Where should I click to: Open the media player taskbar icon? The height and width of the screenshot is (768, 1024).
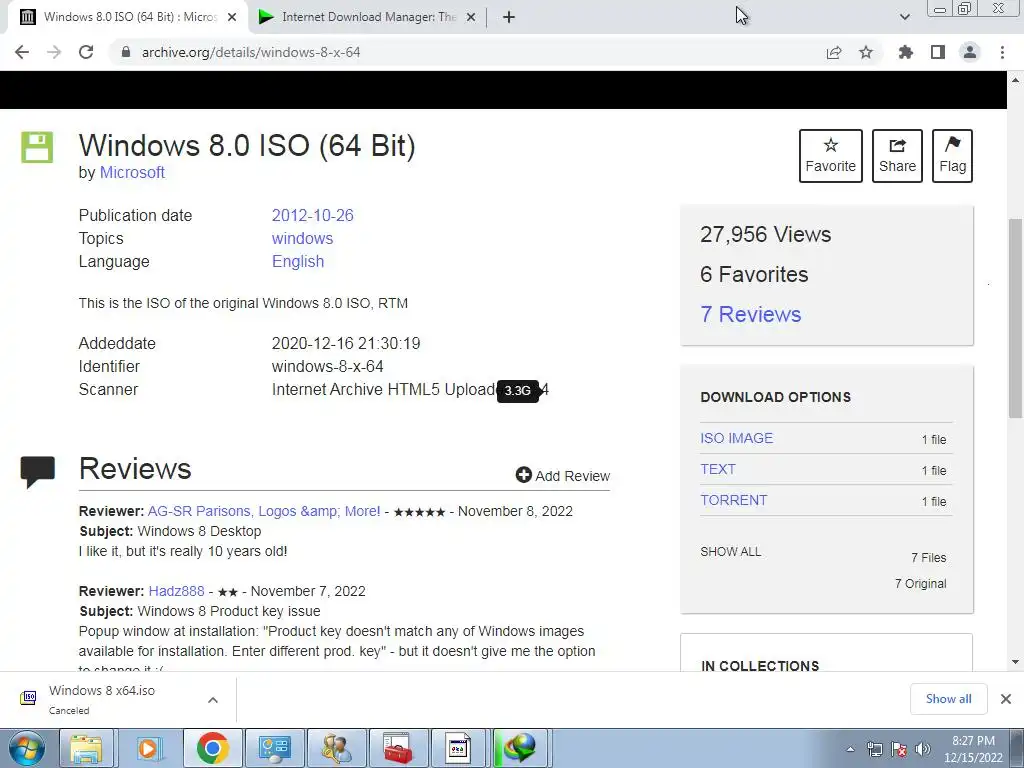tap(150, 748)
